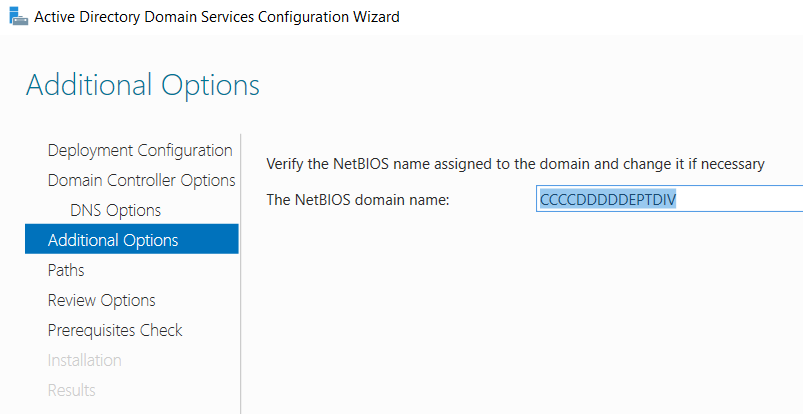Go to Domain Controller Options step

141,180
